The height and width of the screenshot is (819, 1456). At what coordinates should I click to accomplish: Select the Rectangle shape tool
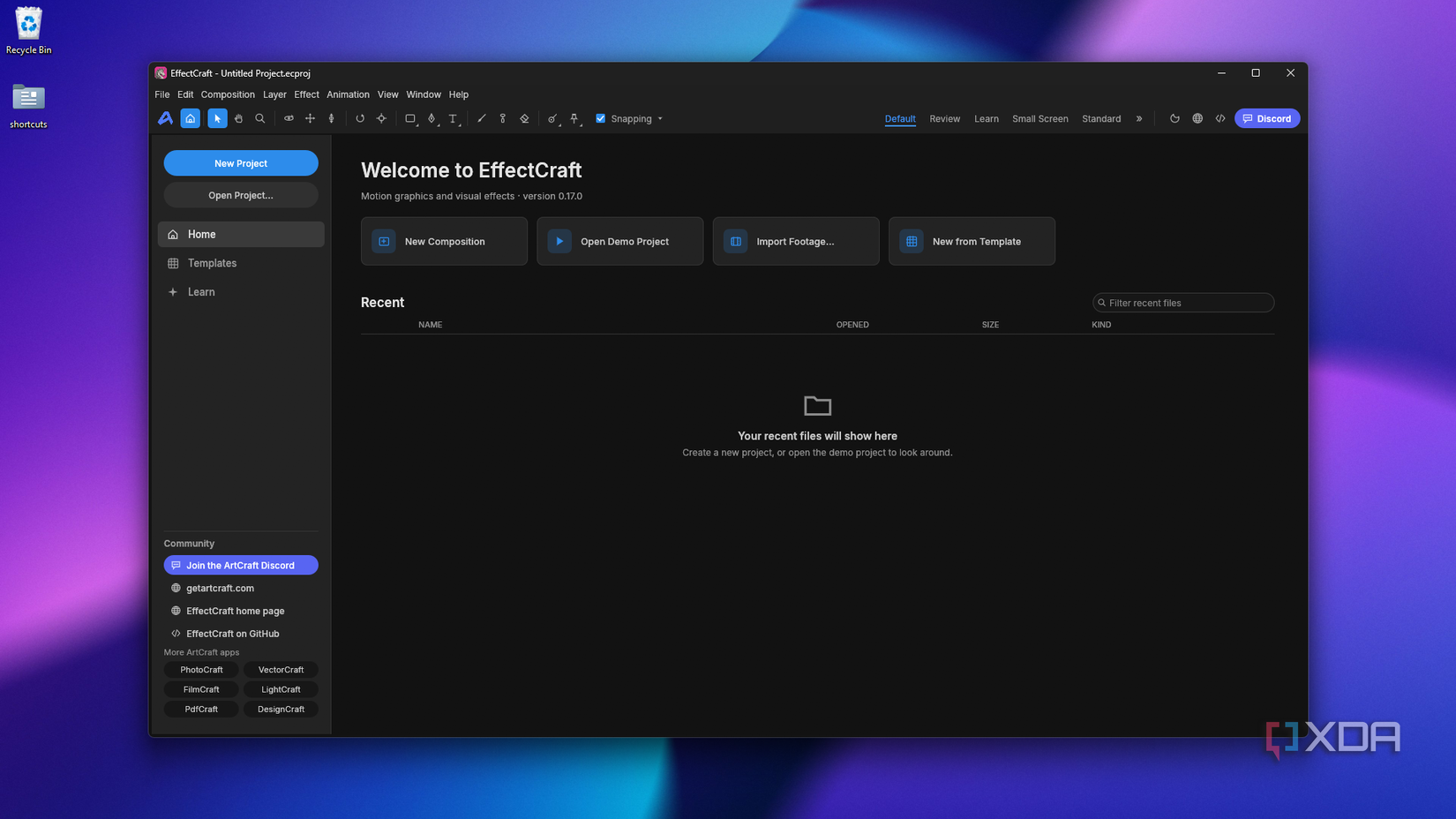(x=410, y=118)
